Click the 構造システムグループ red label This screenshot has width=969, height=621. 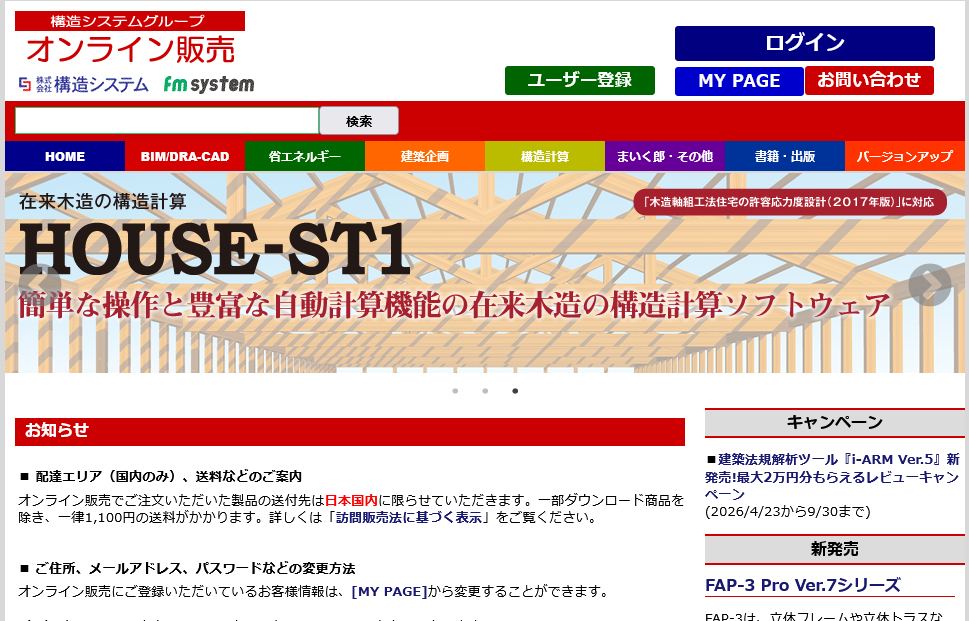click(130, 21)
